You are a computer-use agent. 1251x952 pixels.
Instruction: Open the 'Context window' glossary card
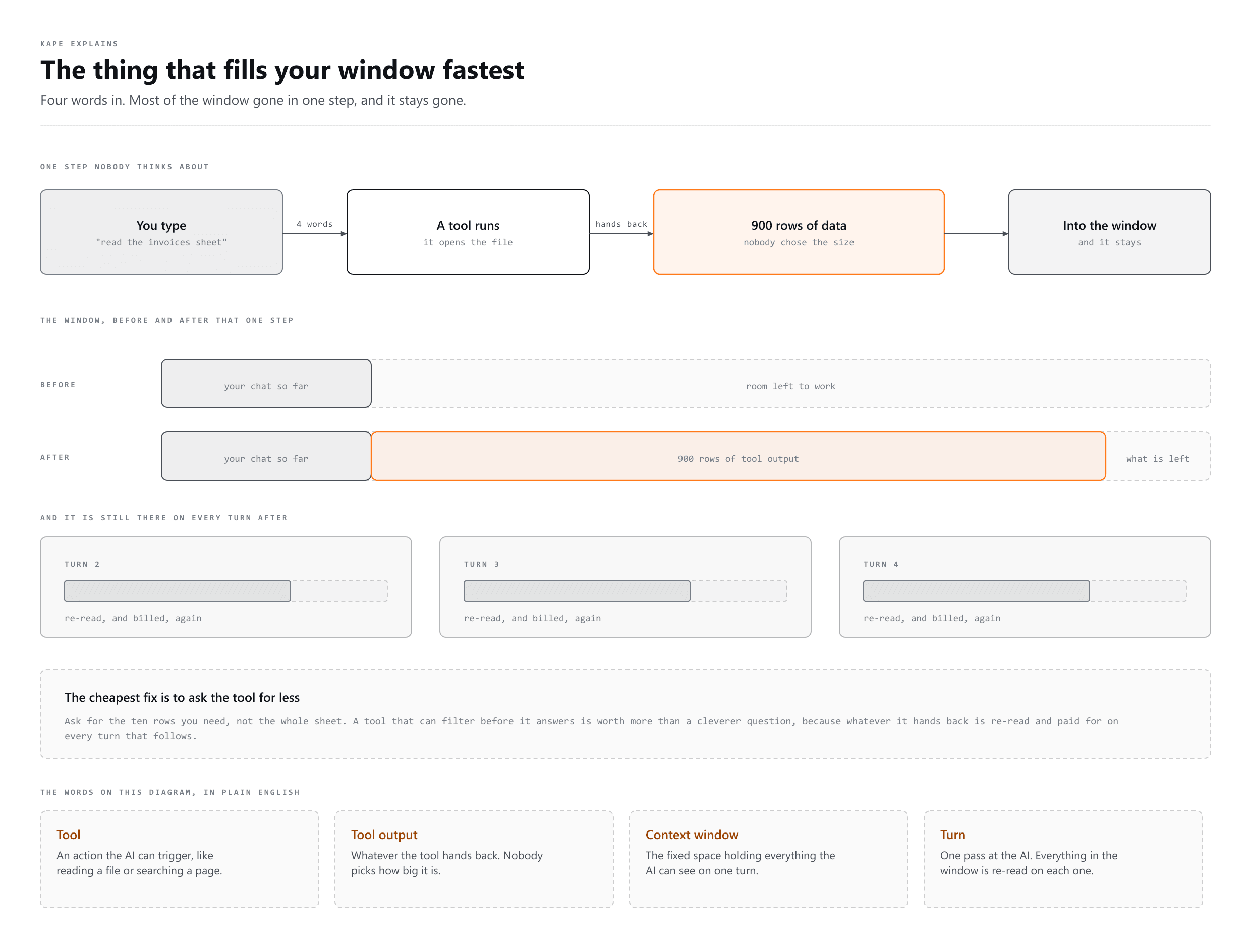[768, 859]
